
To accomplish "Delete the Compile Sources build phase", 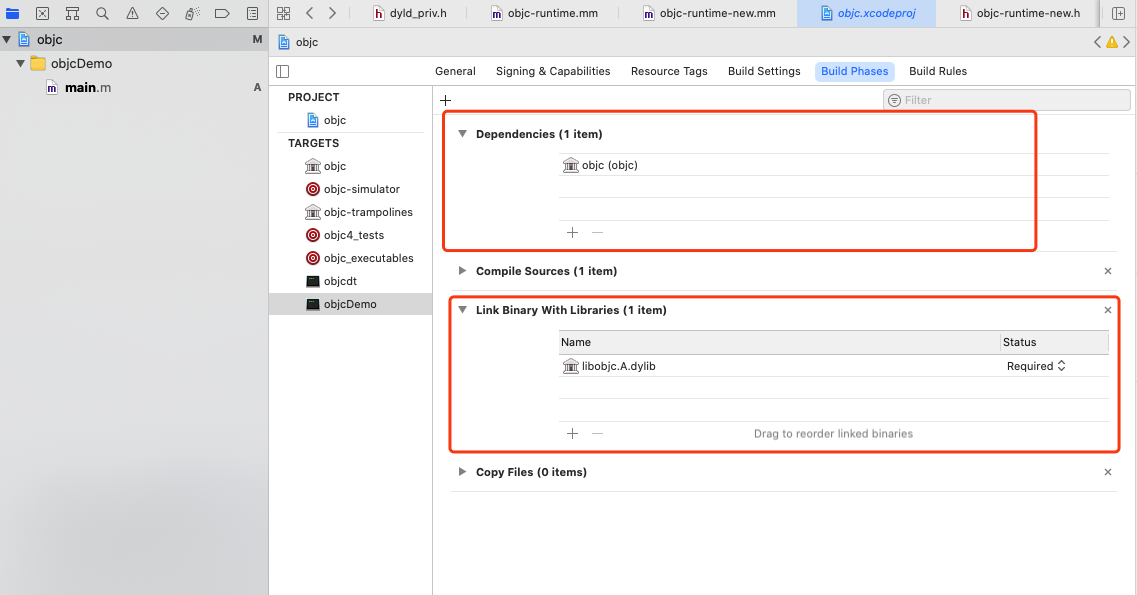I will 1107,271.
